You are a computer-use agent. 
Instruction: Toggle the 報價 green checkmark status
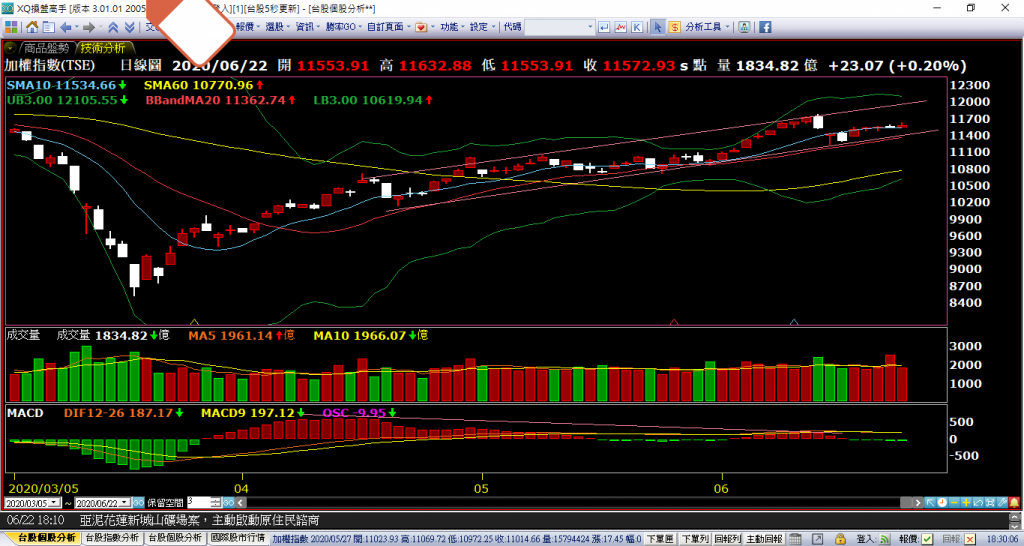pyautogui.click(x=929, y=539)
